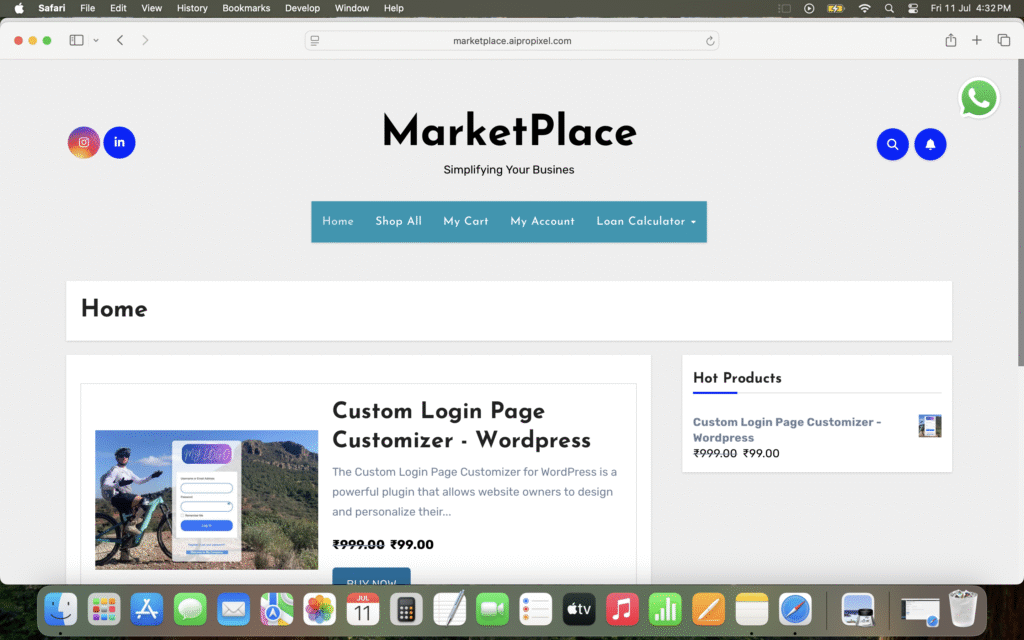Expand the Loan Calculator dropdown
Image resolution: width=1024 pixels, height=640 pixels.
point(645,221)
